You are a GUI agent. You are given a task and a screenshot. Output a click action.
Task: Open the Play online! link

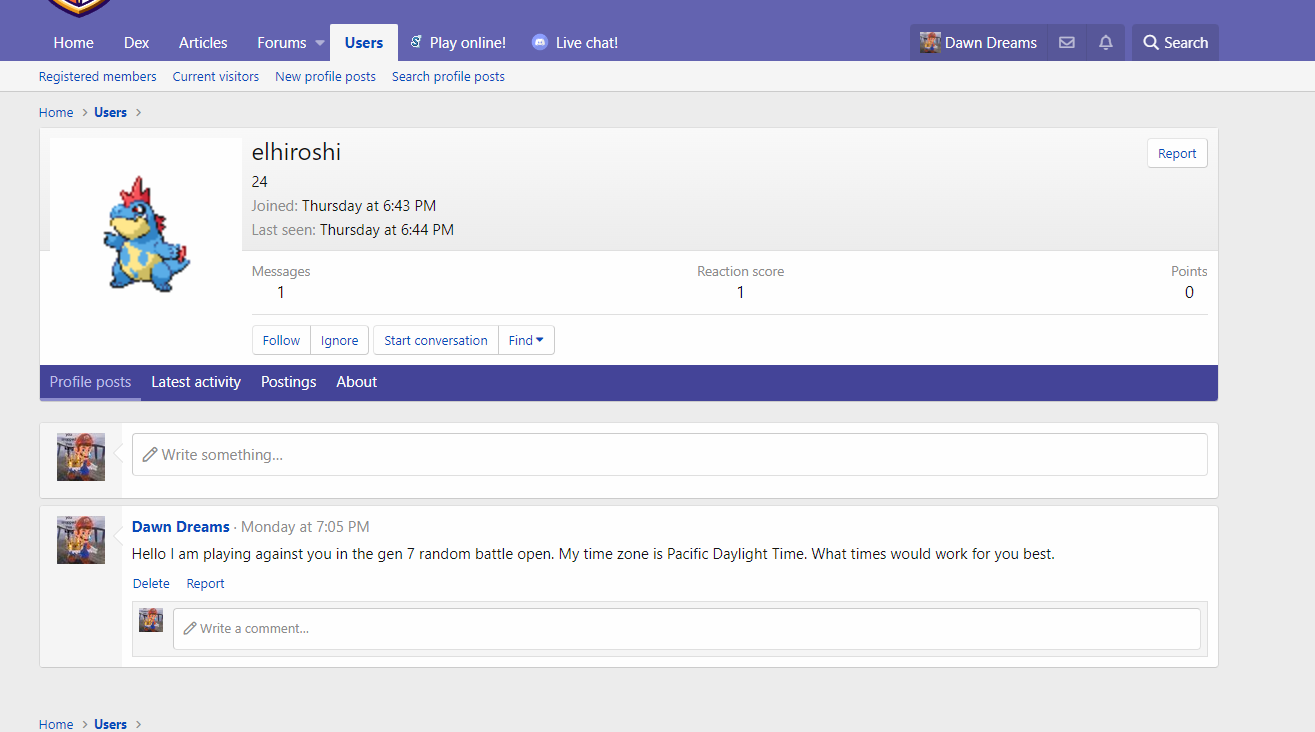[457, 43]
